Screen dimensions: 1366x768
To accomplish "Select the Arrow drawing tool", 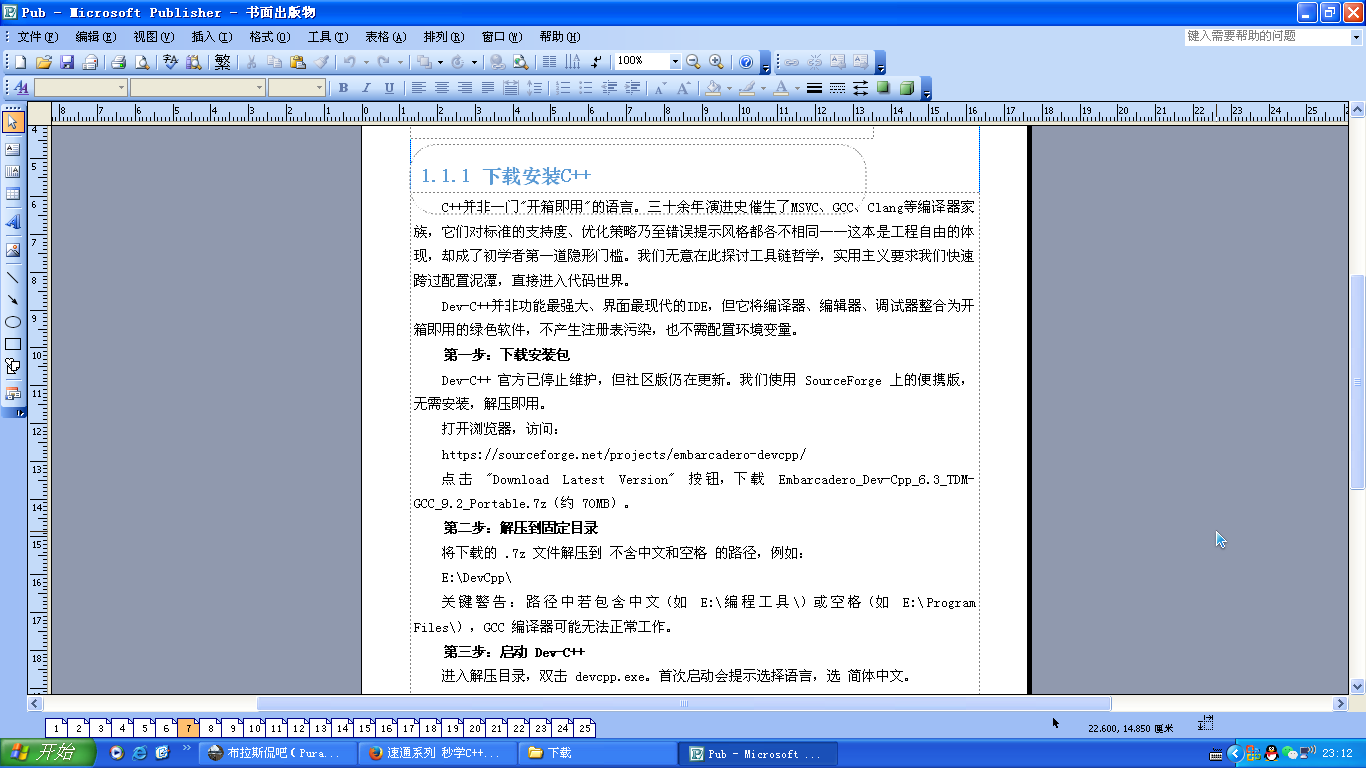I will (x=13, y=299).
